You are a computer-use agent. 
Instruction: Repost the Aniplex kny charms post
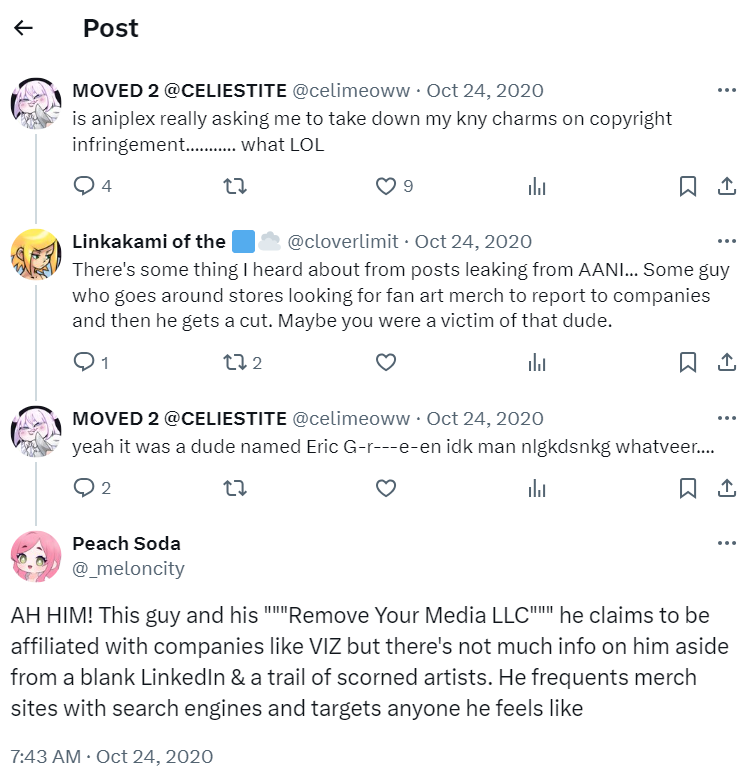(234, 186)
